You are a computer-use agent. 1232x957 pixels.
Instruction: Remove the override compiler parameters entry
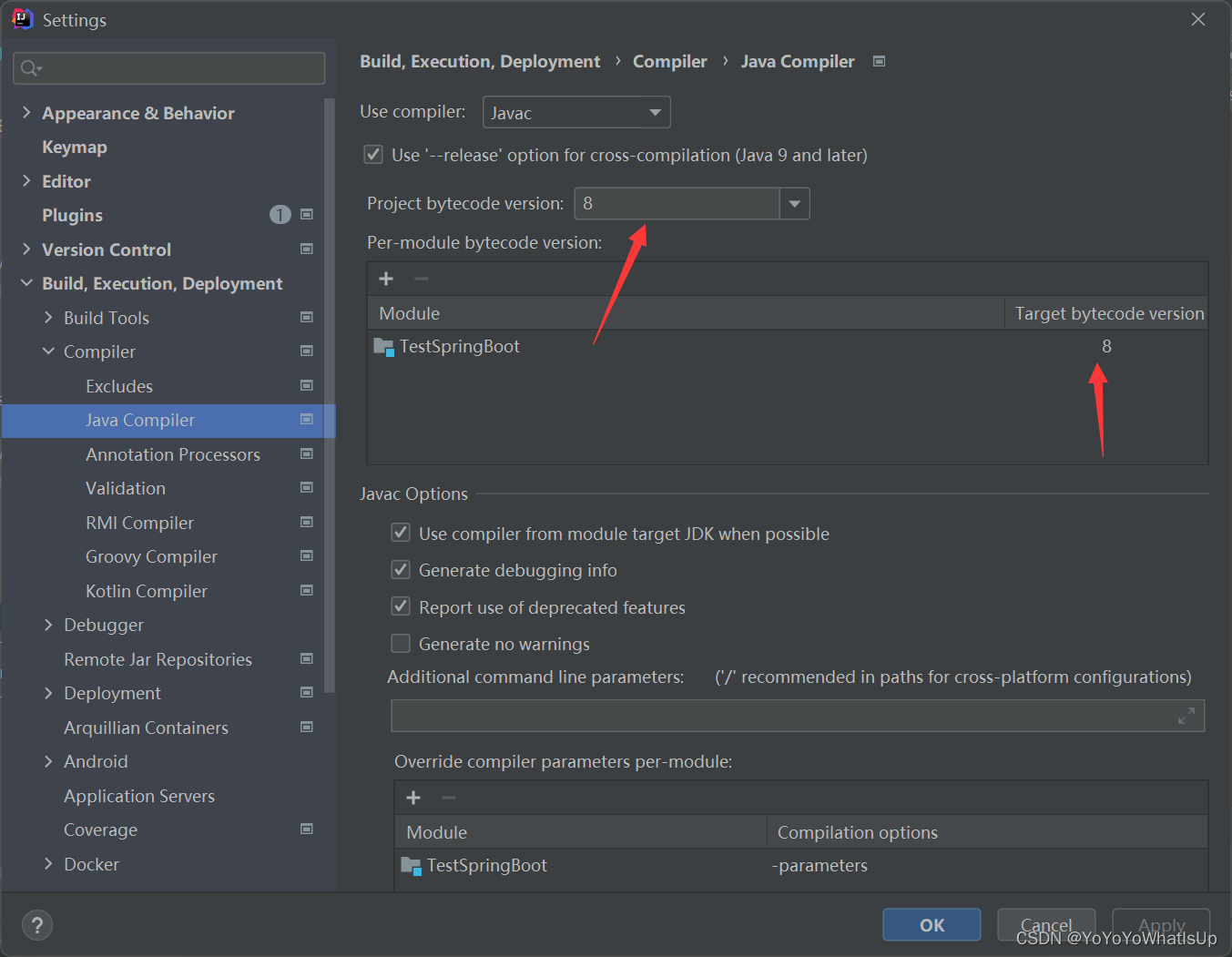point(449,798)
